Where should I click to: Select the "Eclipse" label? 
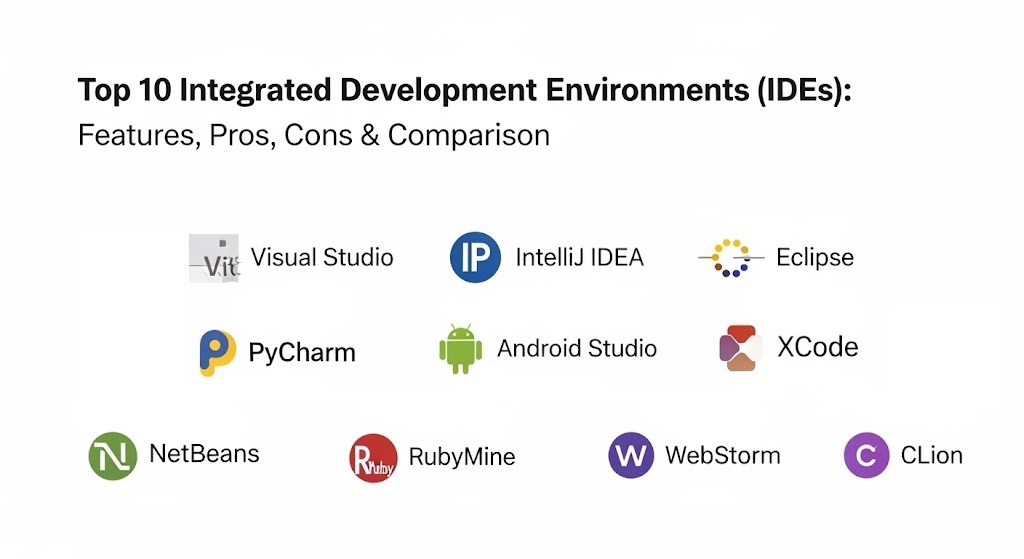coord(815,257)
